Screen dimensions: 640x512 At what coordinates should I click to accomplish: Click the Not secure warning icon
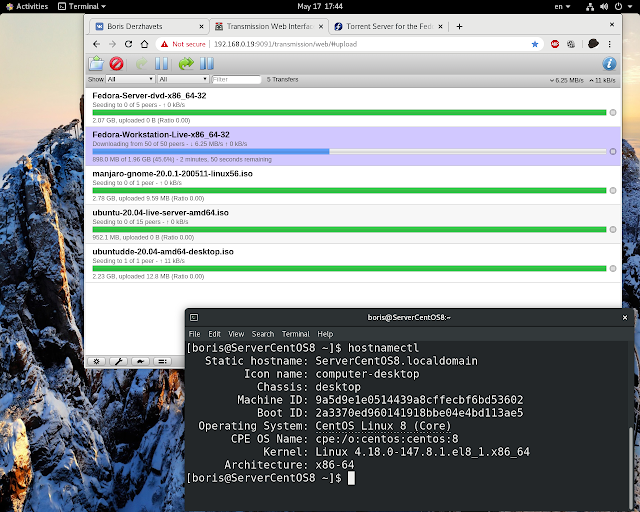coord(164,44)
